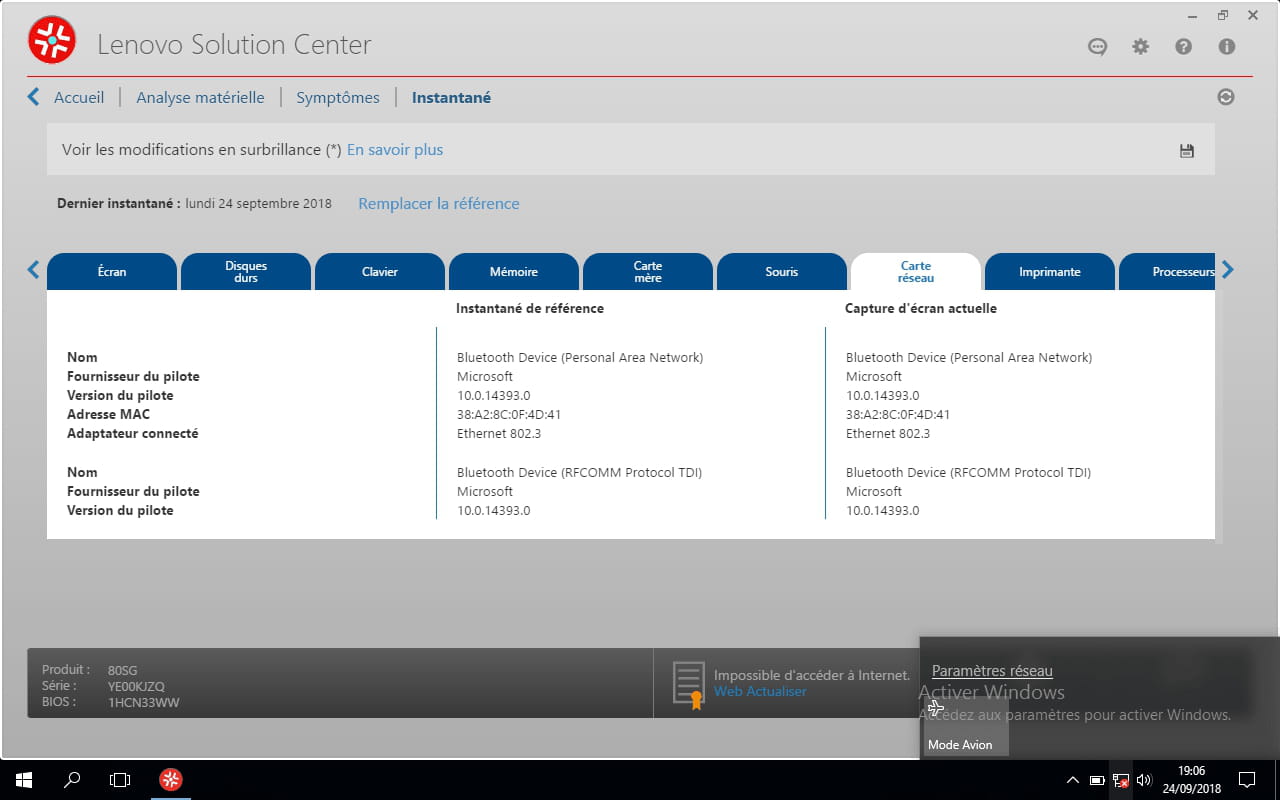Open Task View on the taskbar
This screenshot has height=800, width=1280.
pos(120,779)
